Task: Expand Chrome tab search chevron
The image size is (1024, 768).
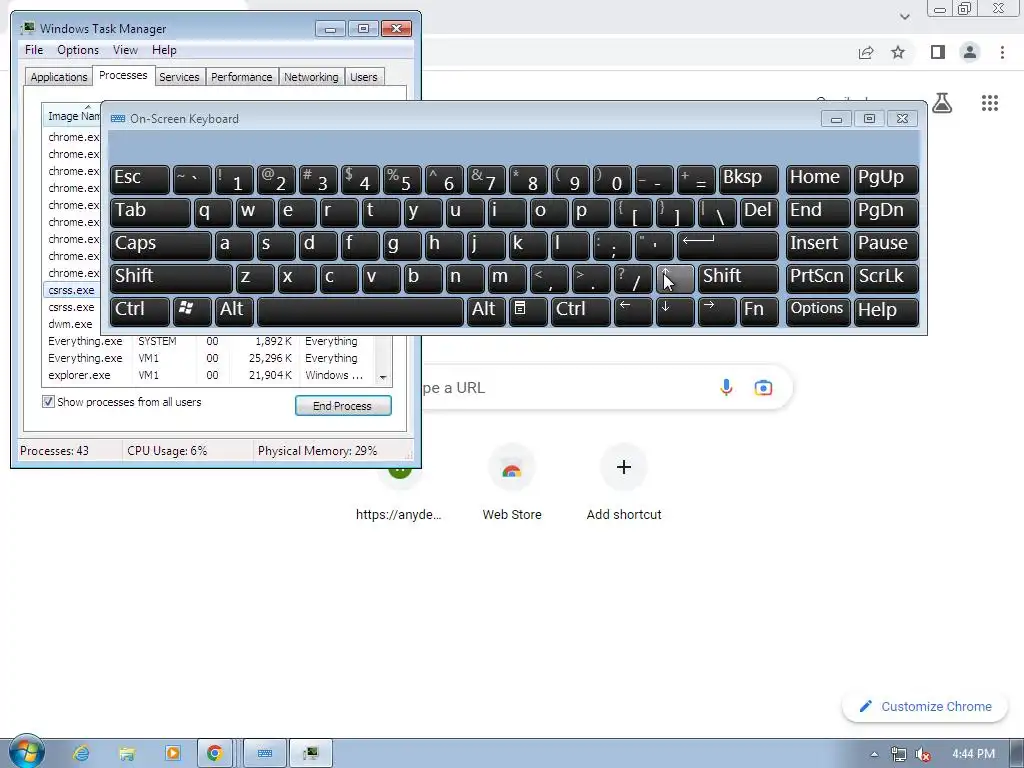Action: pyautogui.click(x=904, y=16)
